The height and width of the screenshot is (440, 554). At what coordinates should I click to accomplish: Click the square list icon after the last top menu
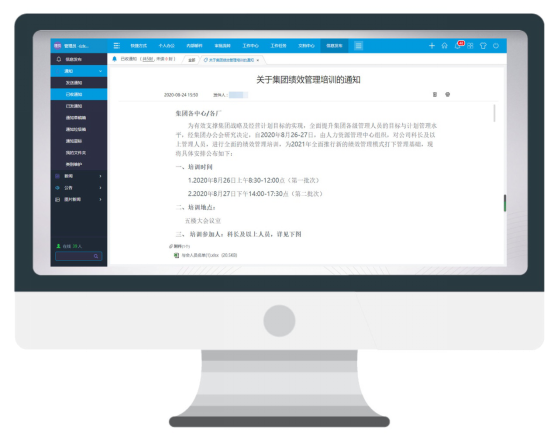358,46
